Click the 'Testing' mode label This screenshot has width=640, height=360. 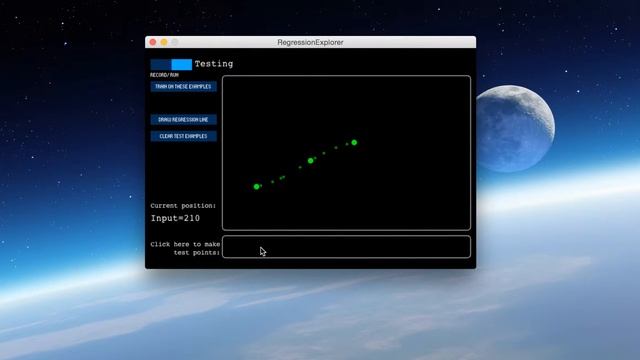[x=214, y=64]
